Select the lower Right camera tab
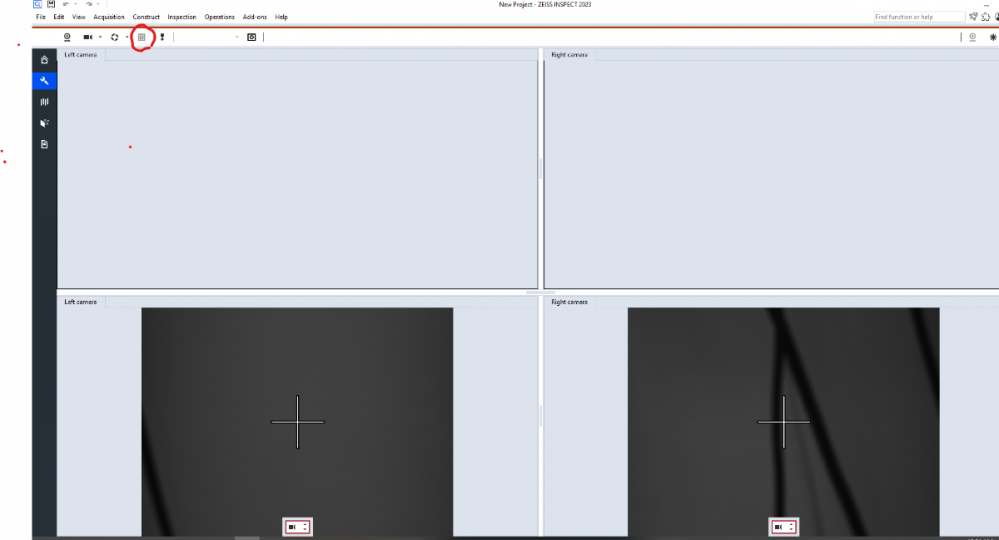The width and height of the screenshot is (999, 540). 570,302
